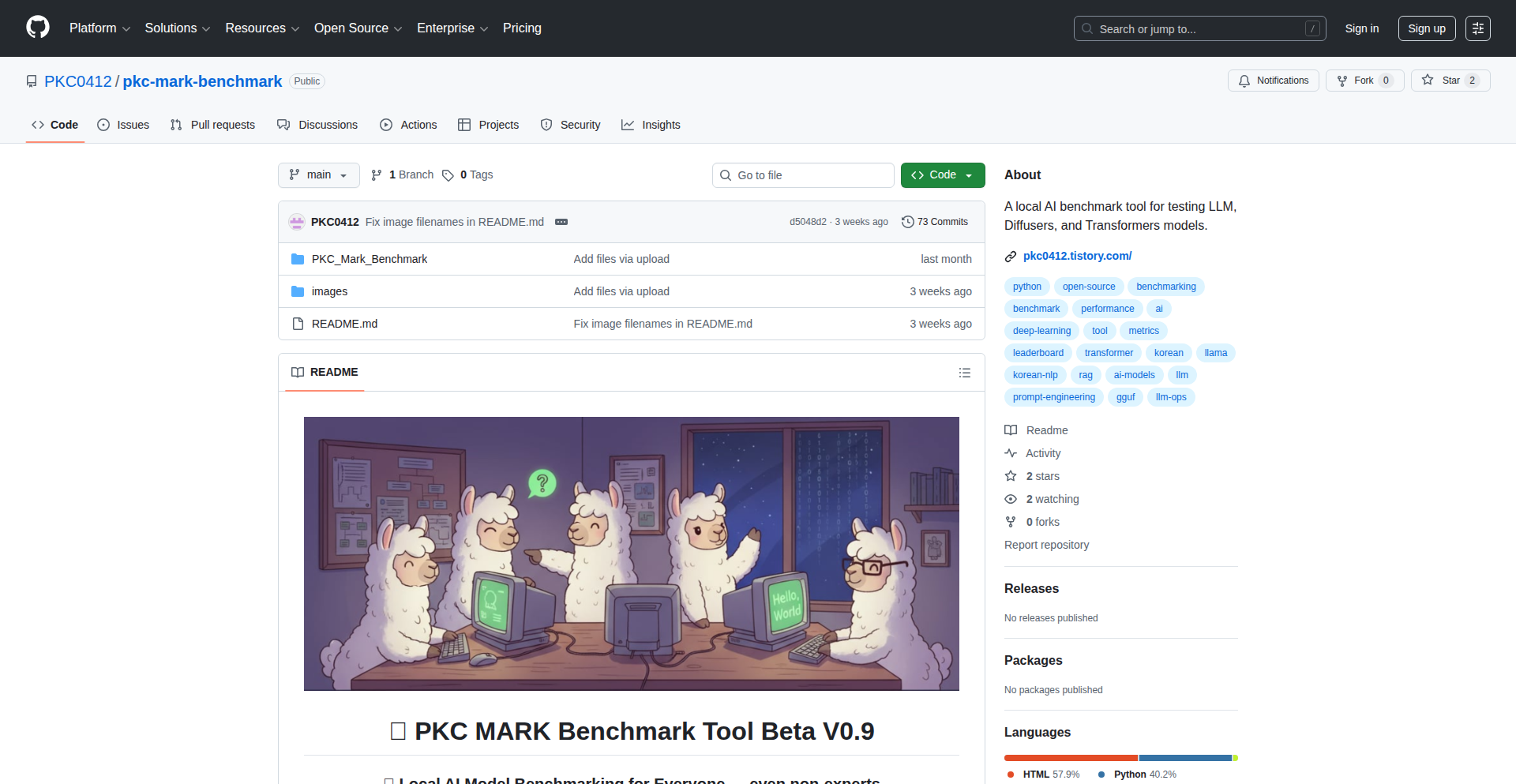
Task: Click the eye icon next to watching
Action: click(x=1011, y=499)
